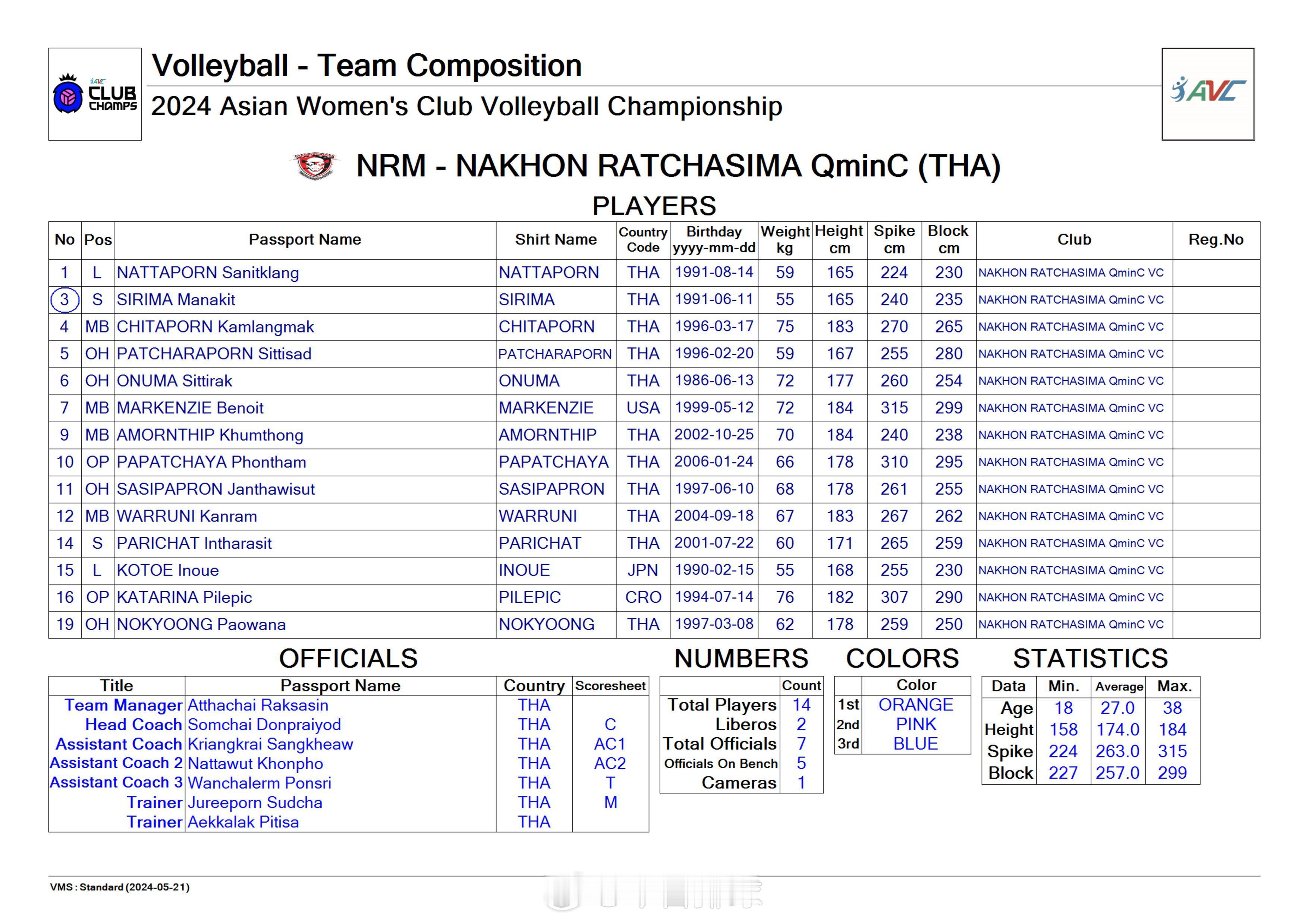Select the circled captain number 3

65,299
